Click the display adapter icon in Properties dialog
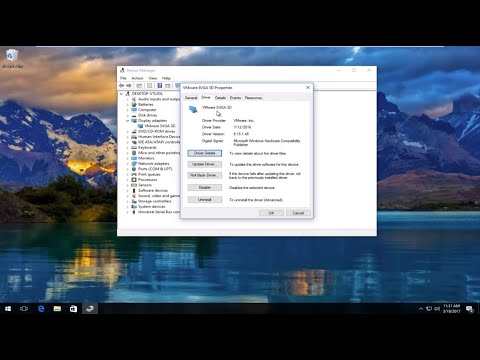 193,109
